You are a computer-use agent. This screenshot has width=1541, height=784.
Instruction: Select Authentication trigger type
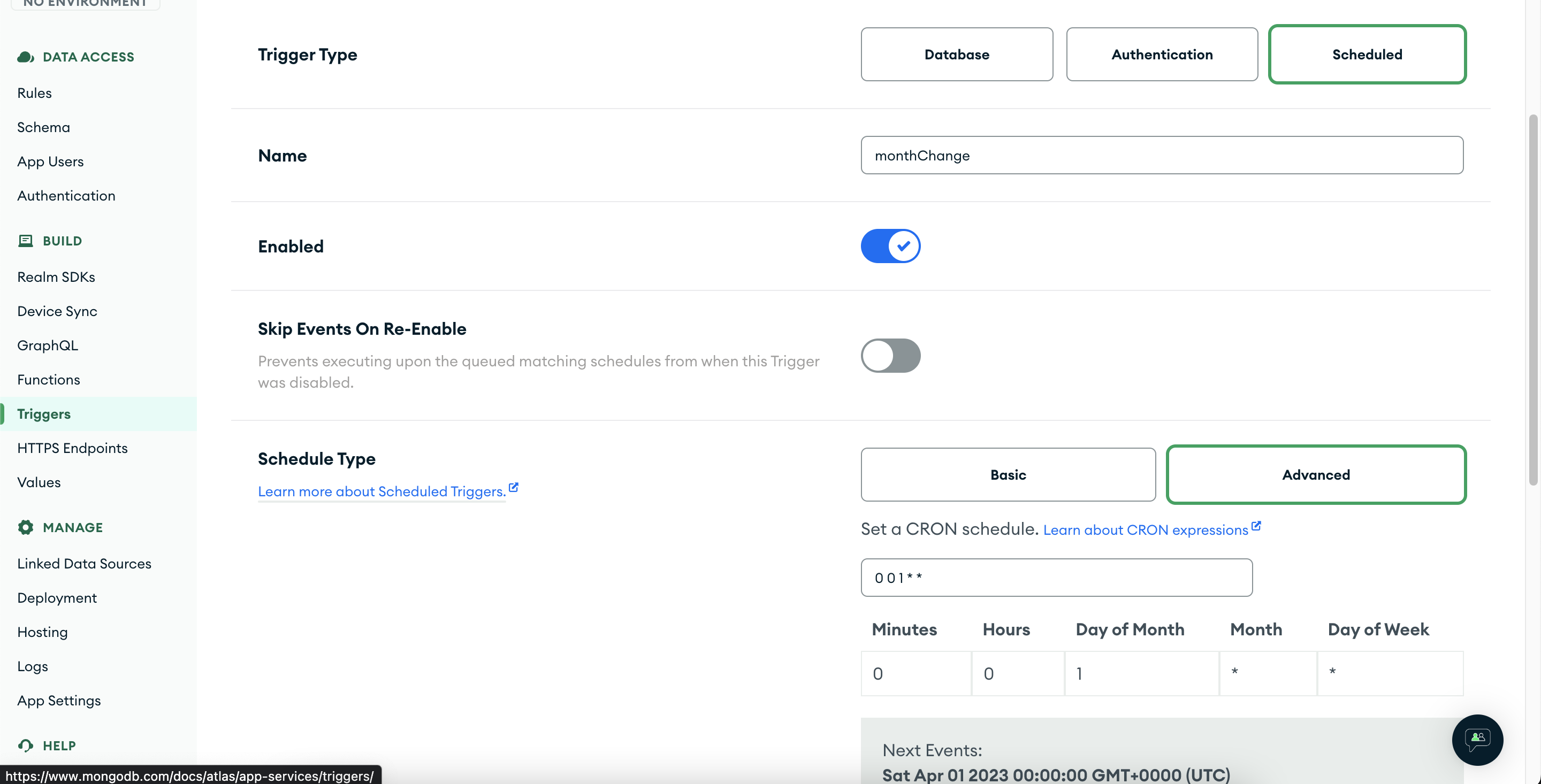(x=1162, y=55)
